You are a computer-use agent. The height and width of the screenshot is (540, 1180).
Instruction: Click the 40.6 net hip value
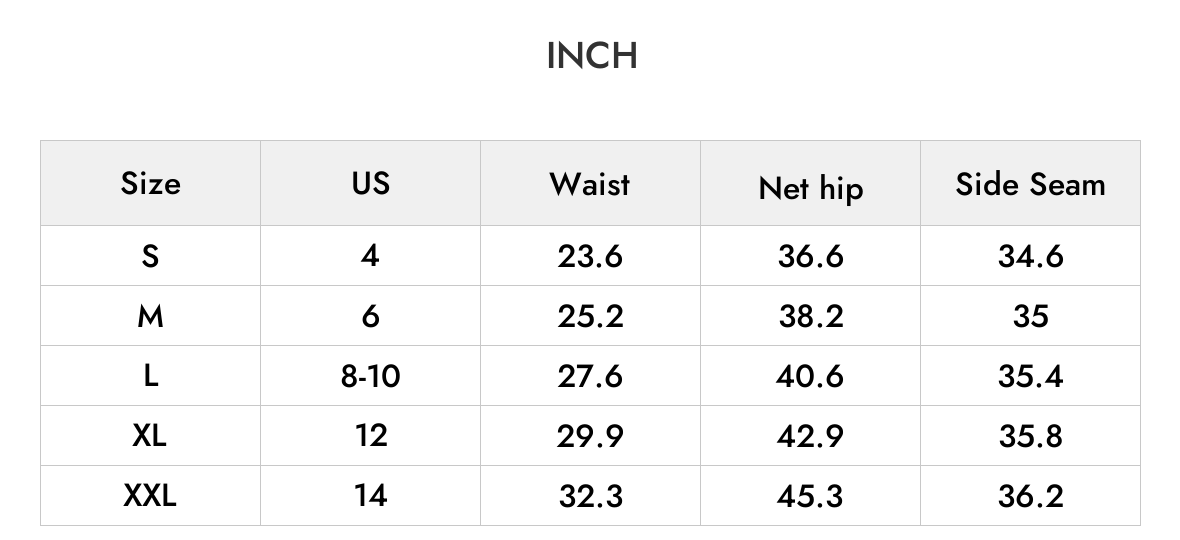(810, 376)
